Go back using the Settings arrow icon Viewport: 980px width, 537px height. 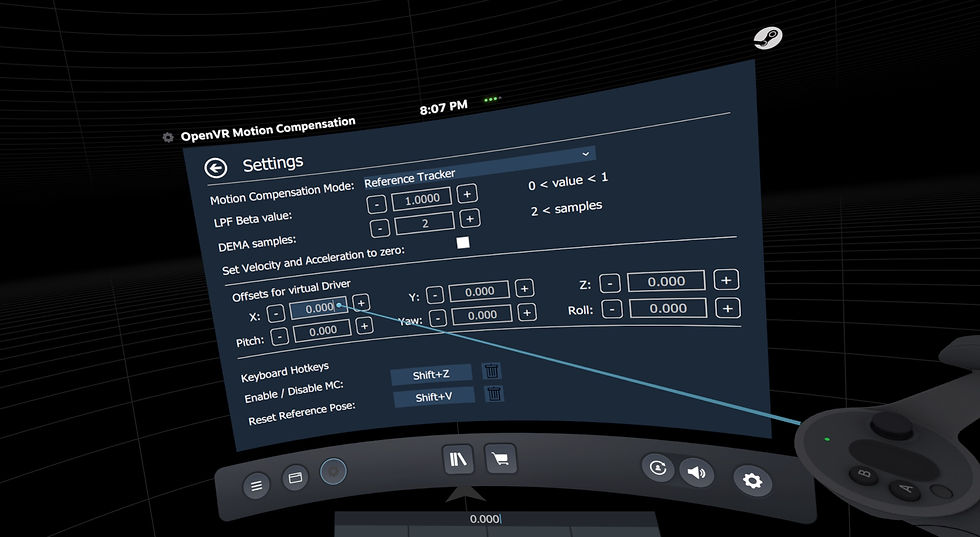point(215,168)
